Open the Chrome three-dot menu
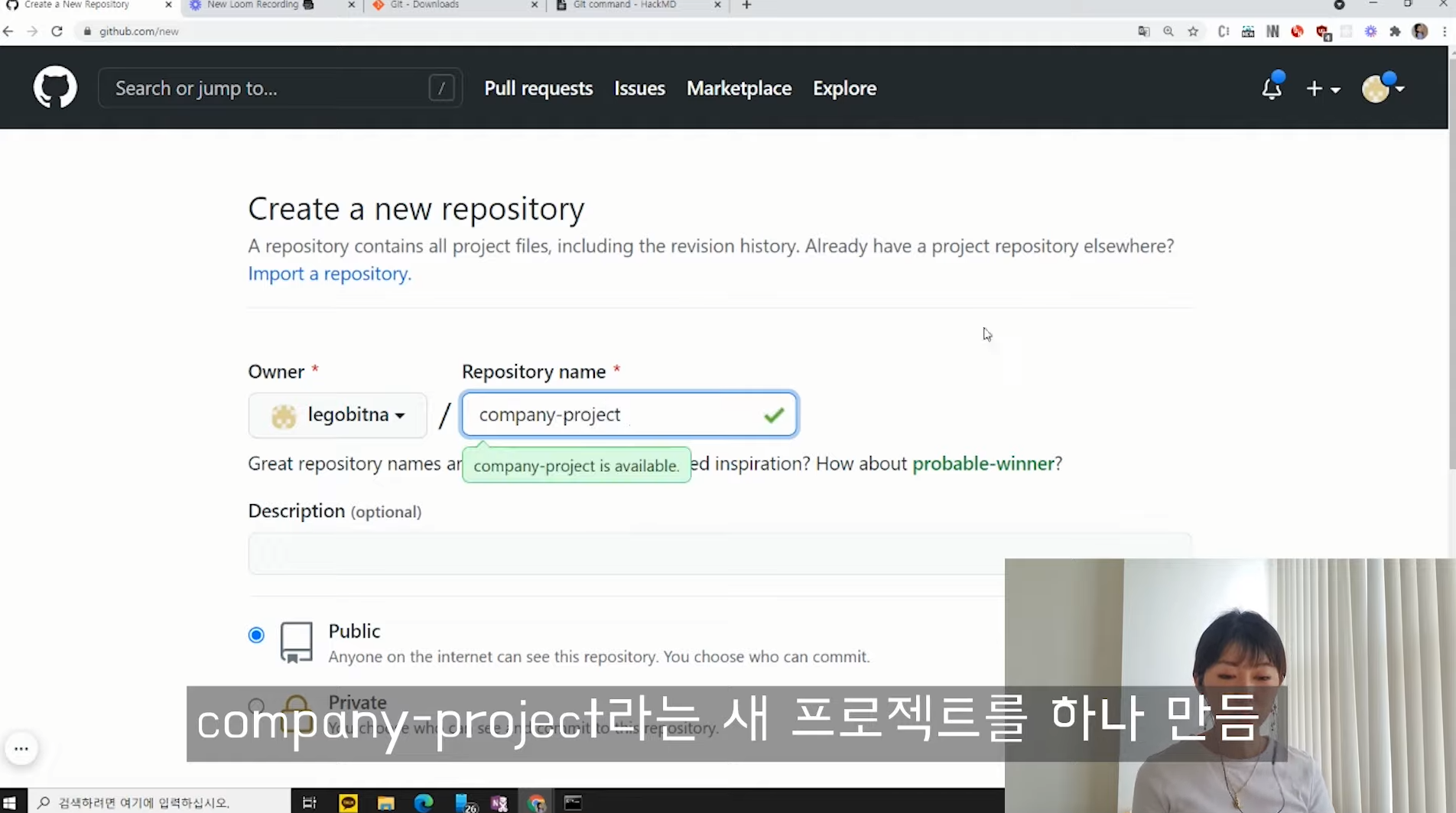 1445,31
